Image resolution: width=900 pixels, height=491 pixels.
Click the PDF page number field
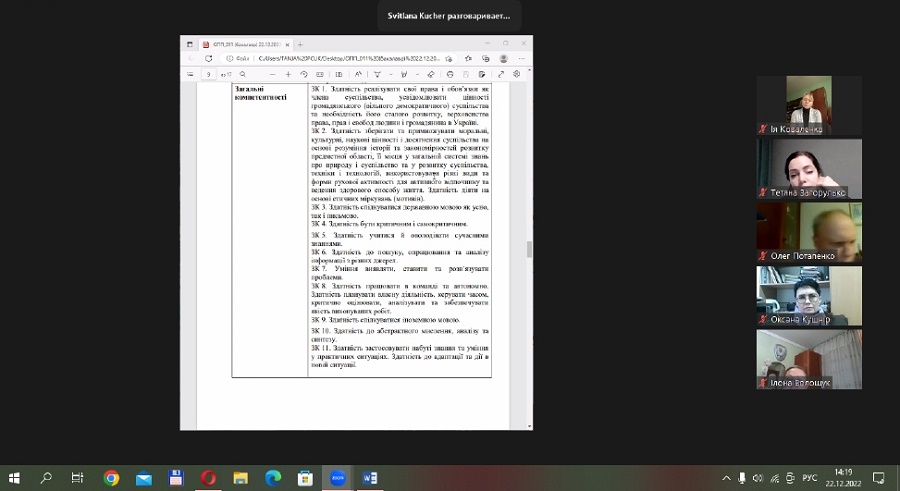(209, 74)
